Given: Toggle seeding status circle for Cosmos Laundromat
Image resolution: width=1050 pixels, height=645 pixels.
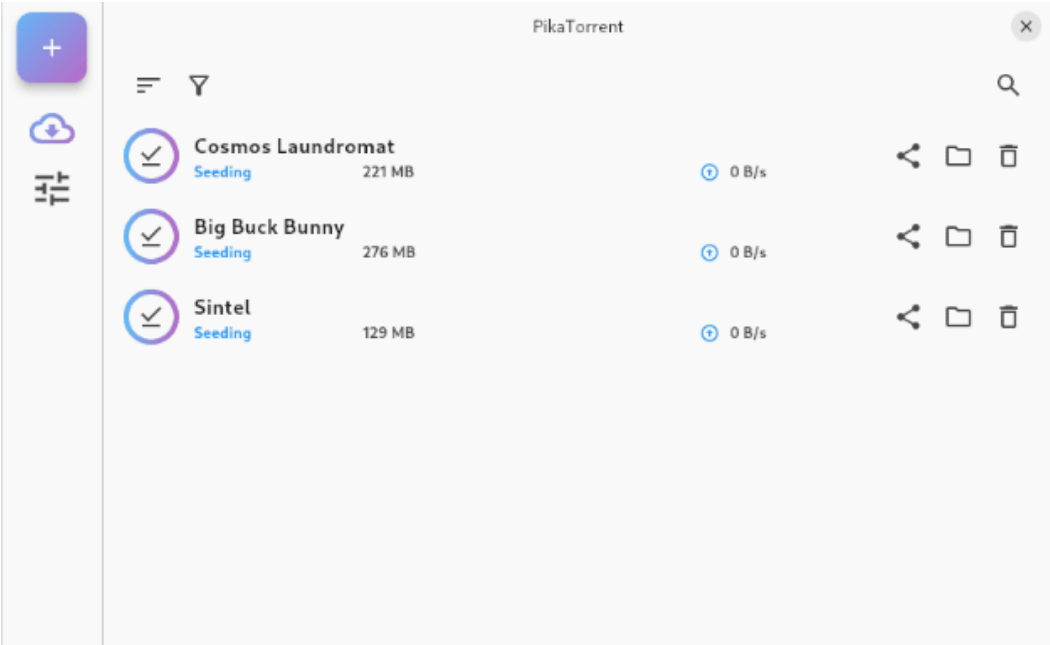Looking at the screenshot, I should (151, 156).
